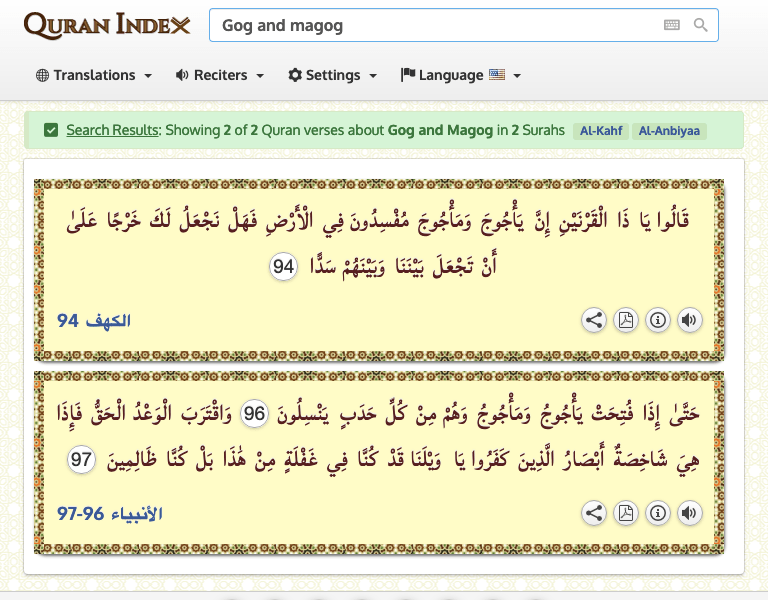The height and width of the screenshot is (600, 768).
Task: Export Al-Kahf verse 94 as PDF
Action: pyautogui.click(x=626, y=320)
